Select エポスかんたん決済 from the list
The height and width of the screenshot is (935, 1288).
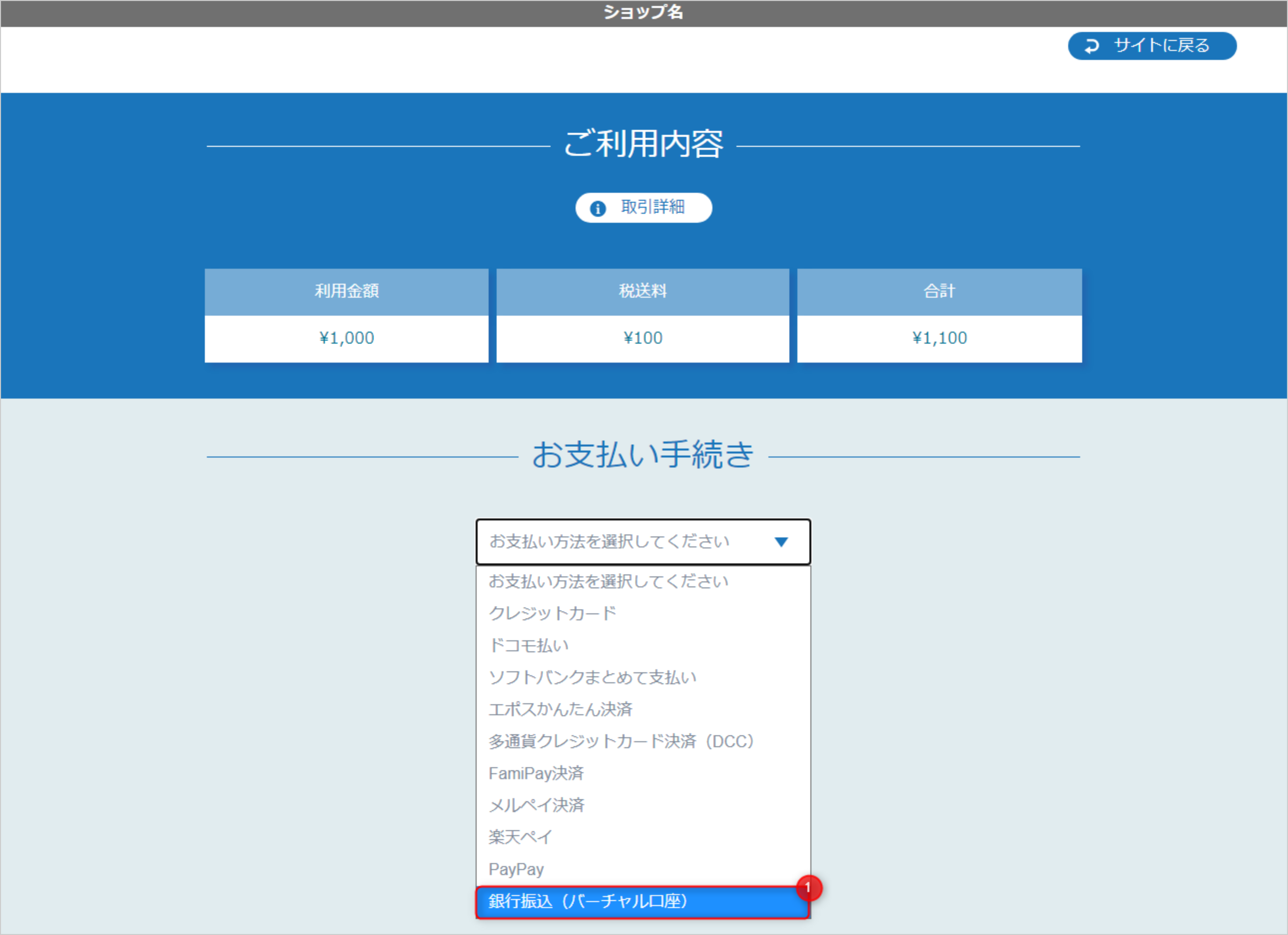tap(563, 708)
